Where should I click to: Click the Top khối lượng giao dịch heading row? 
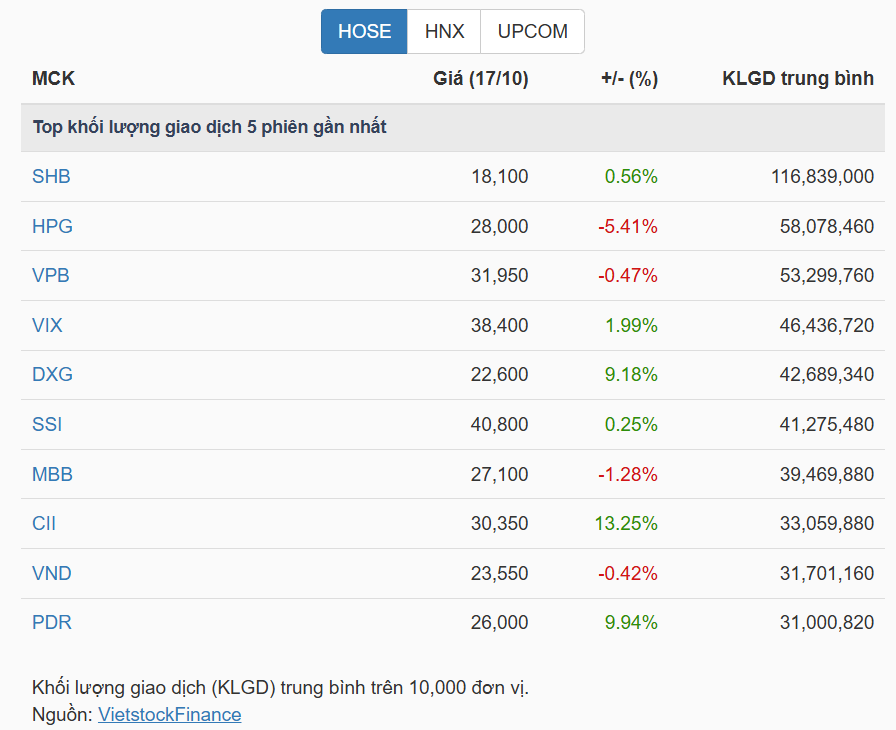click(210, 127)
